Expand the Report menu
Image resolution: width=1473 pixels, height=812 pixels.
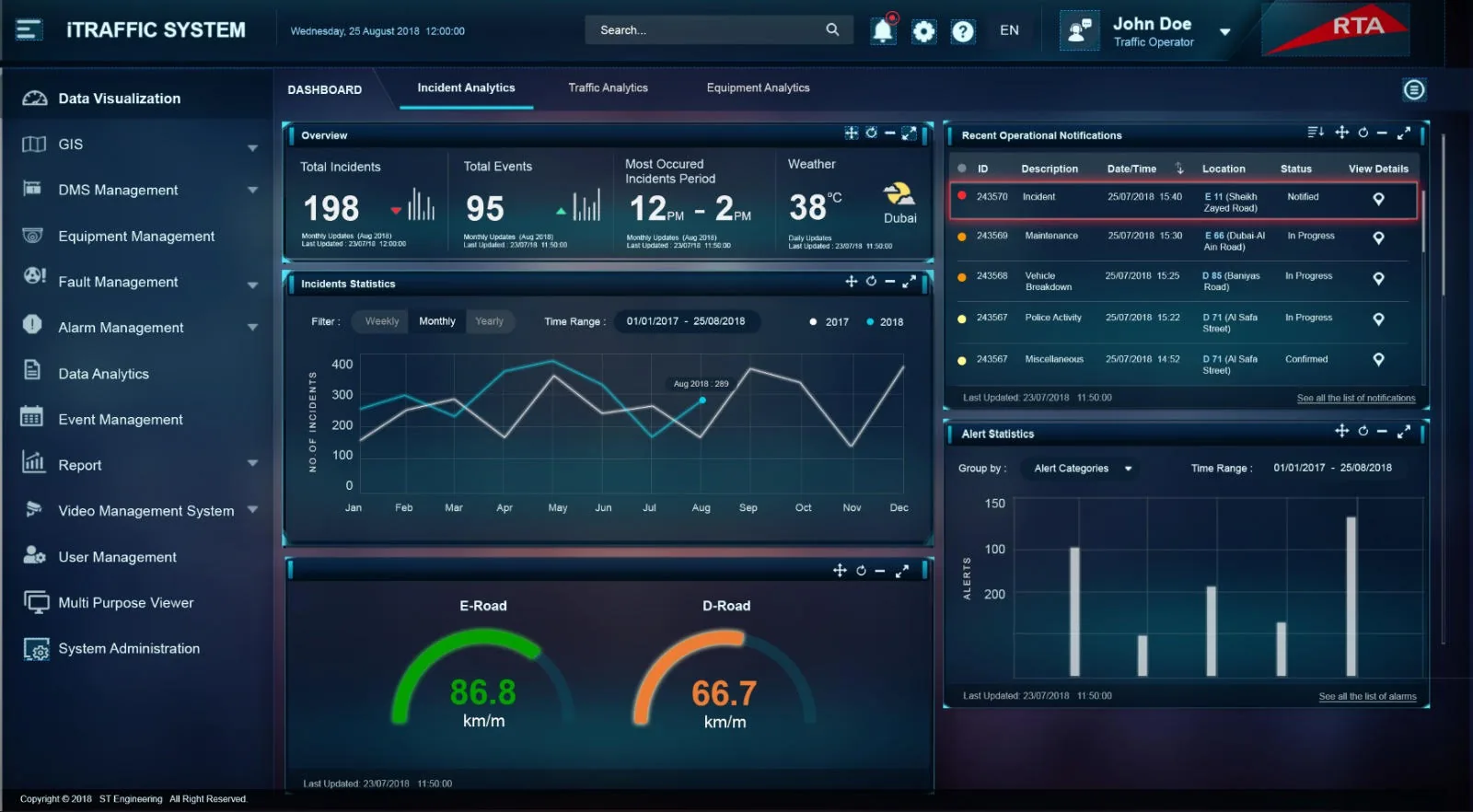pyautogui.click(x=252, y=464)
